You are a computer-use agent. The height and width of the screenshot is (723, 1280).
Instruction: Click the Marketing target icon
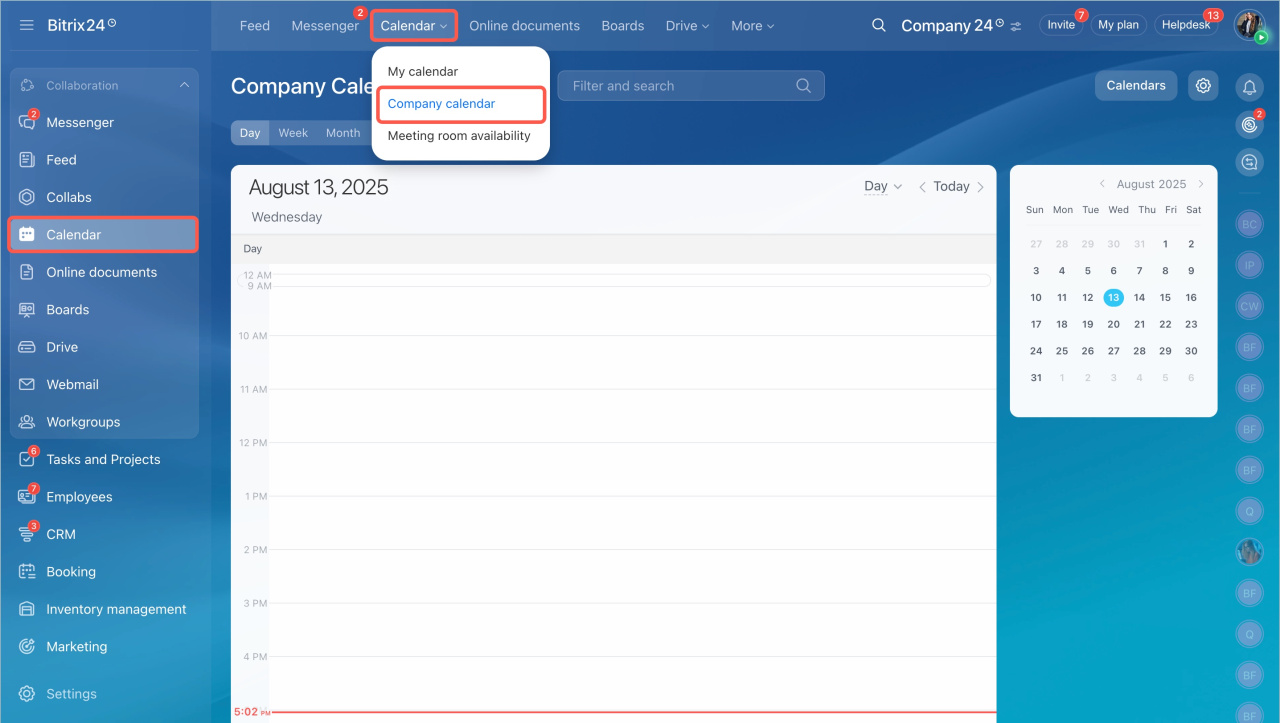pyautogui.click(x=27, y=647)
